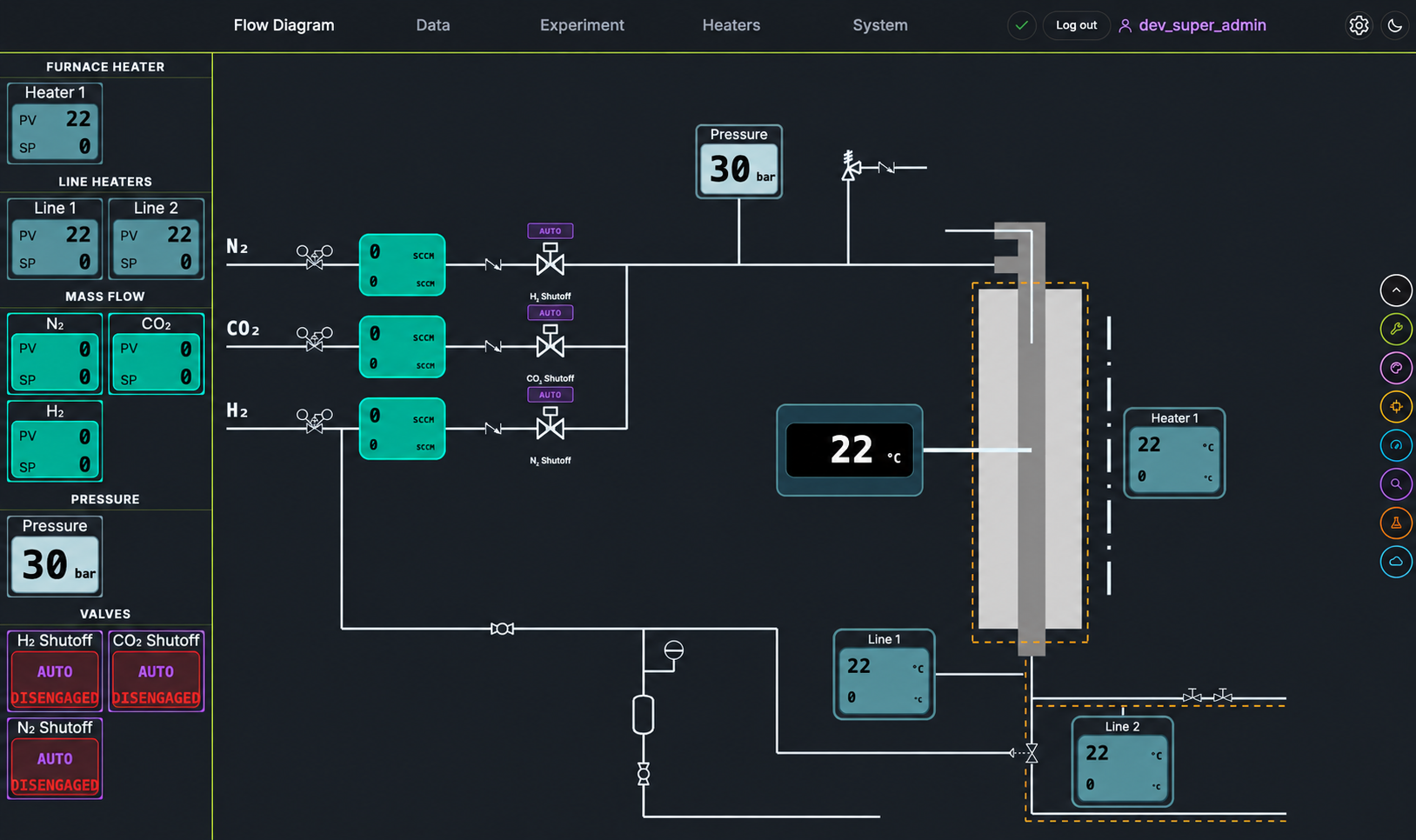Toggle N₂ Shutoff valve in sidebar
The height and width of the screenshot is (840, 1416).
coord(55,758)
